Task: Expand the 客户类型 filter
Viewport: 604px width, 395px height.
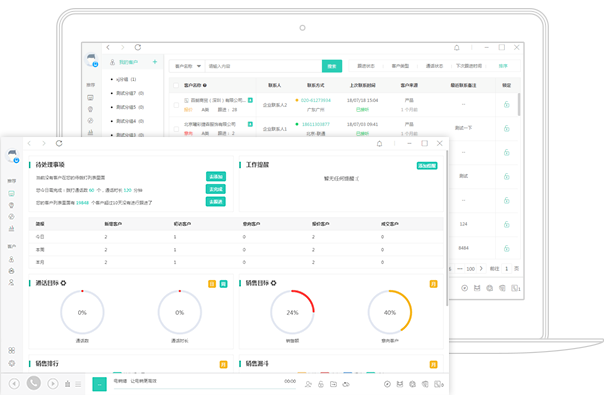Action: pos(400,66)
